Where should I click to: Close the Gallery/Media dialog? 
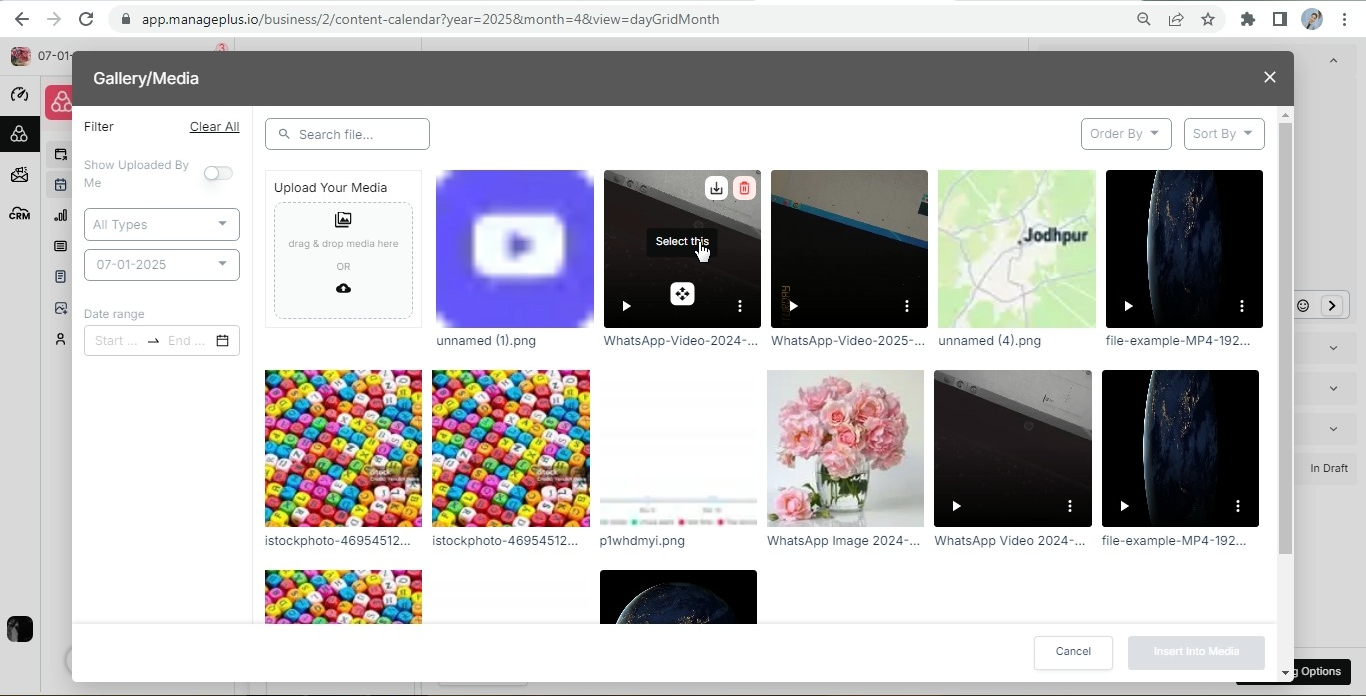coord(1270,77)
